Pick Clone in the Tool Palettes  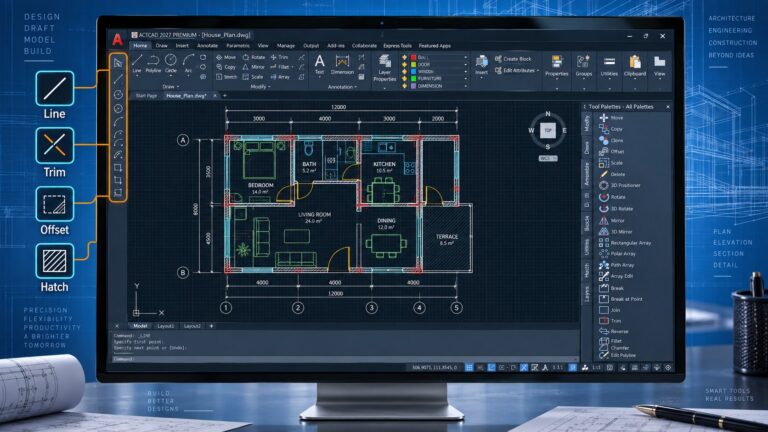(x=611, y=140)
